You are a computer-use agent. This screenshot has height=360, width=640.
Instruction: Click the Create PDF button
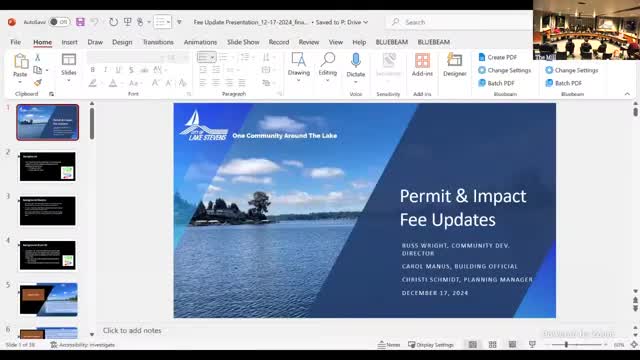pyautogui.click(x=498, y=57)
